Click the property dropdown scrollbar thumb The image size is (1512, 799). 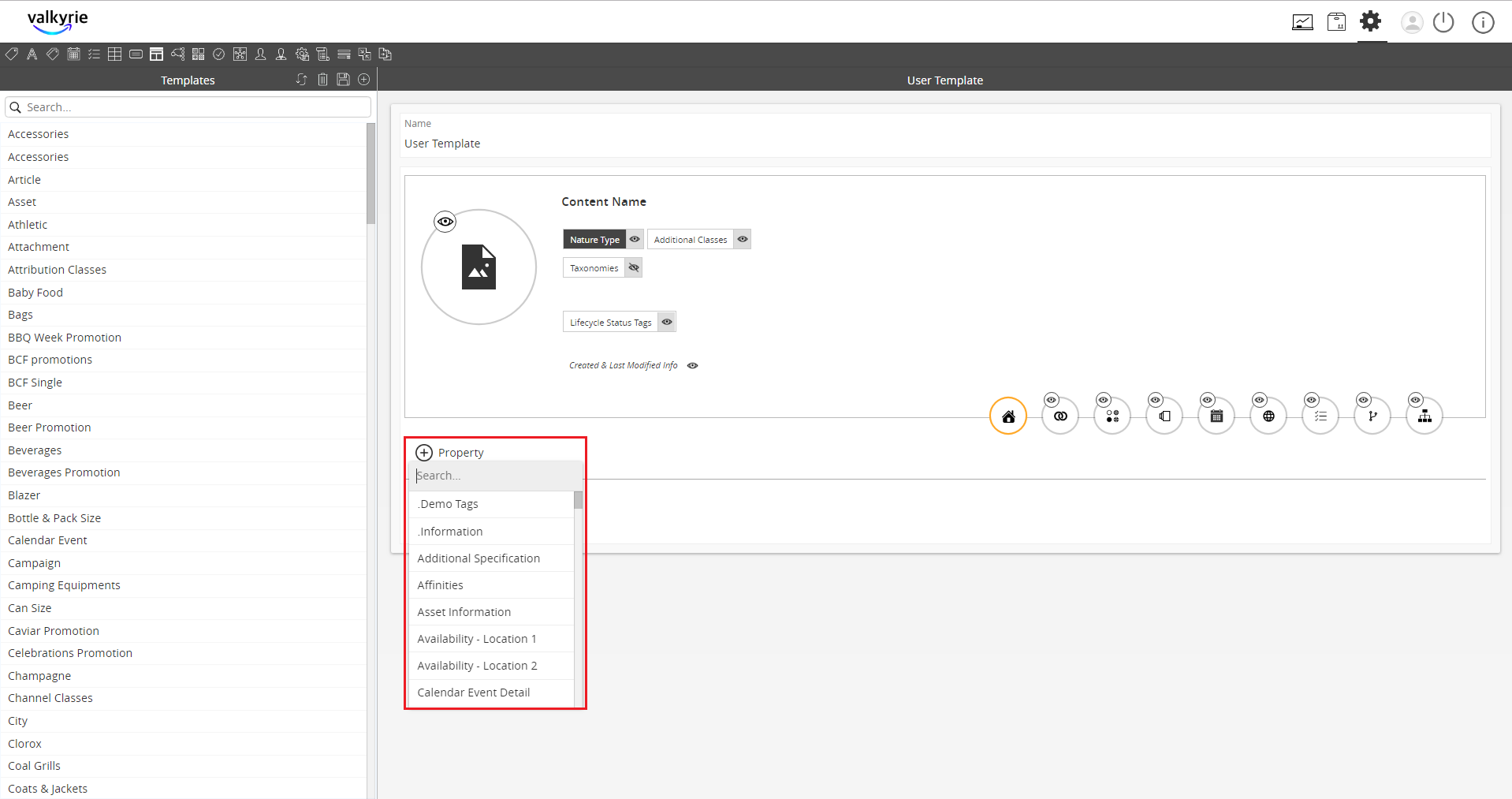click(578, 500)
